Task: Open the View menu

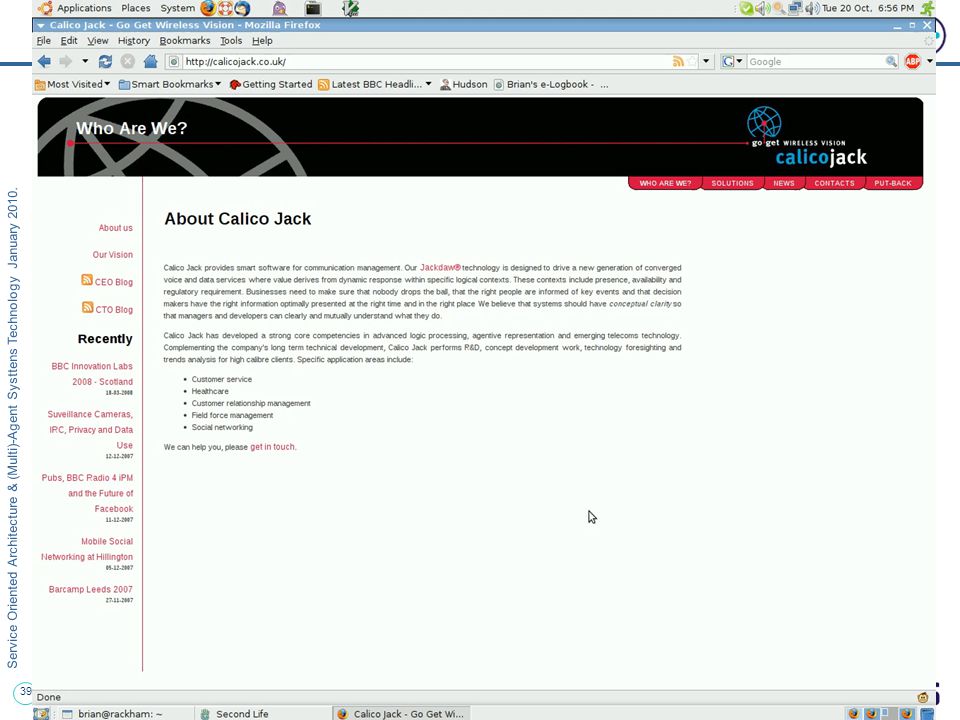Action: [x=97, y=40]
